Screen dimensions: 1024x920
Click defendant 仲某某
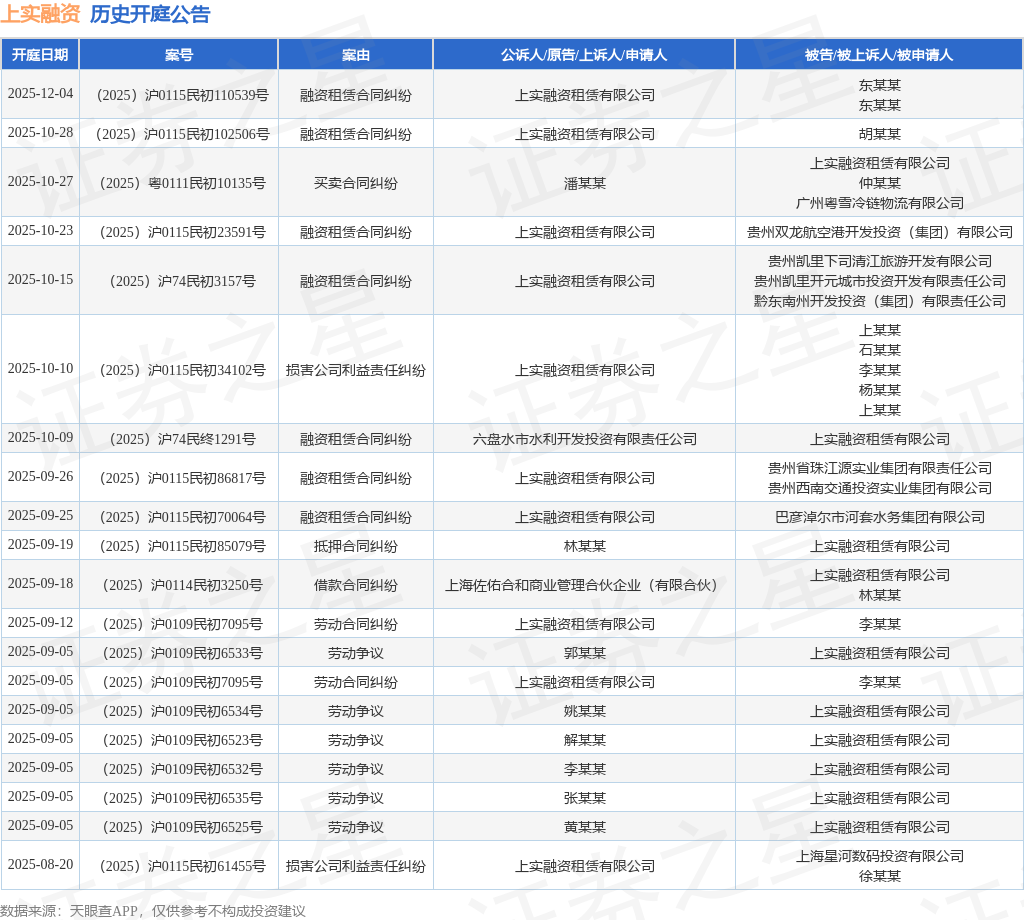tap(880, 183)
